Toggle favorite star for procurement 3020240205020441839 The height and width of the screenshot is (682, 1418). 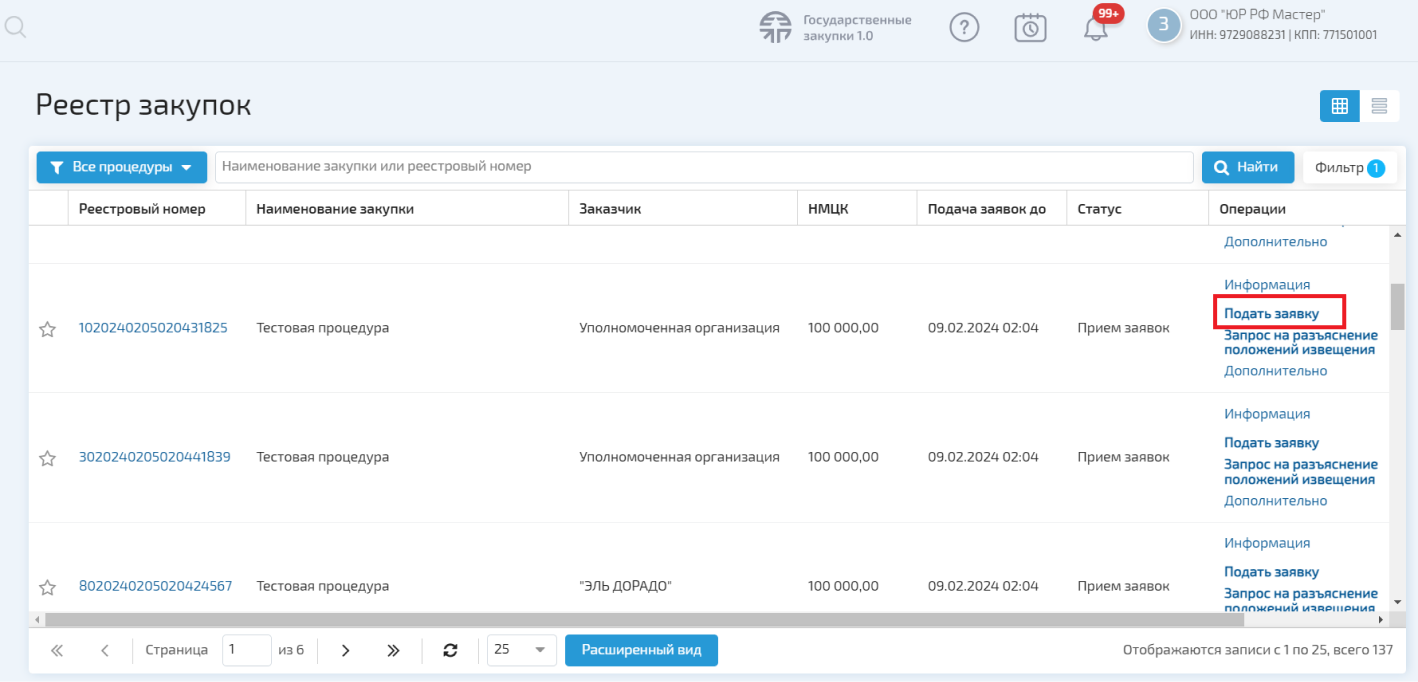(x=47, y=458)
